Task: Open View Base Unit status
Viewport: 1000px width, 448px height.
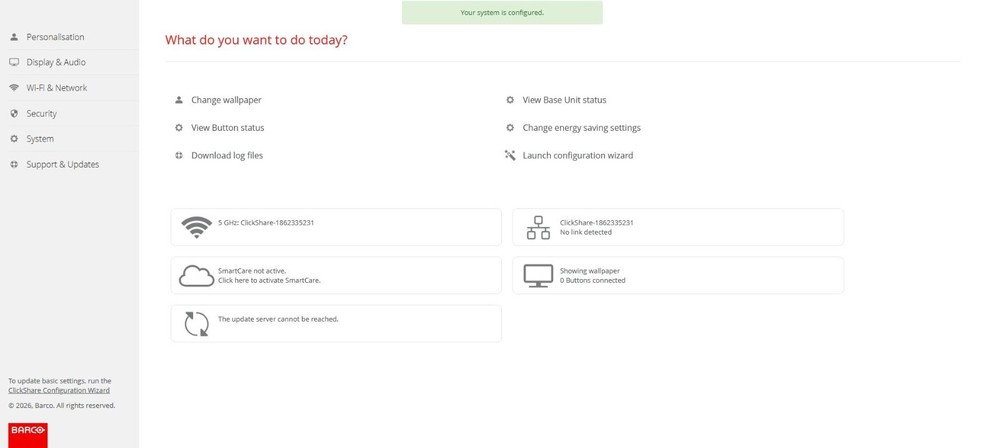Action: [564, 100]
